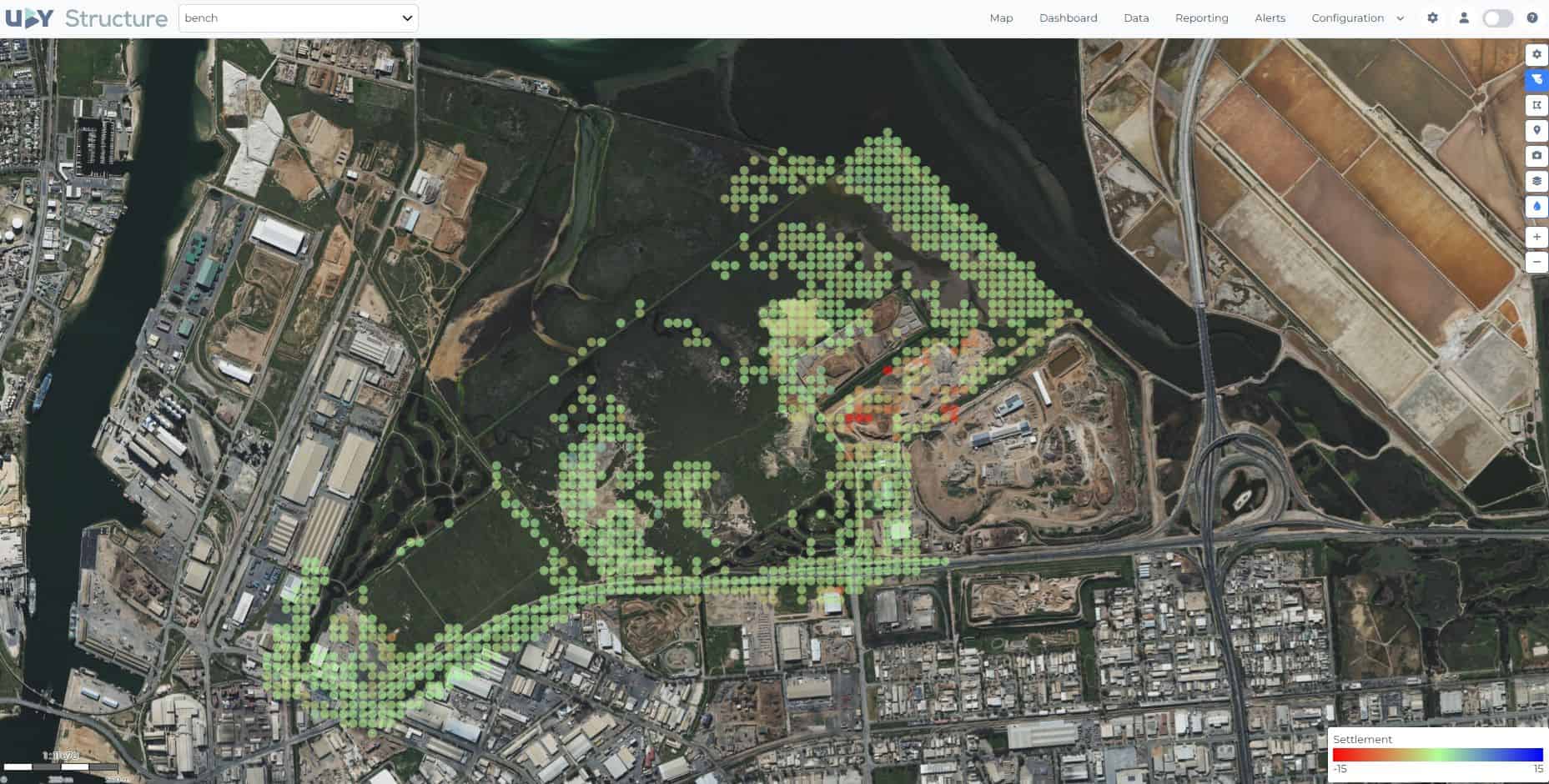The image size is (1549, 784).
Task: Select the highlighted sensor data tool
Action: point(1536,80)
